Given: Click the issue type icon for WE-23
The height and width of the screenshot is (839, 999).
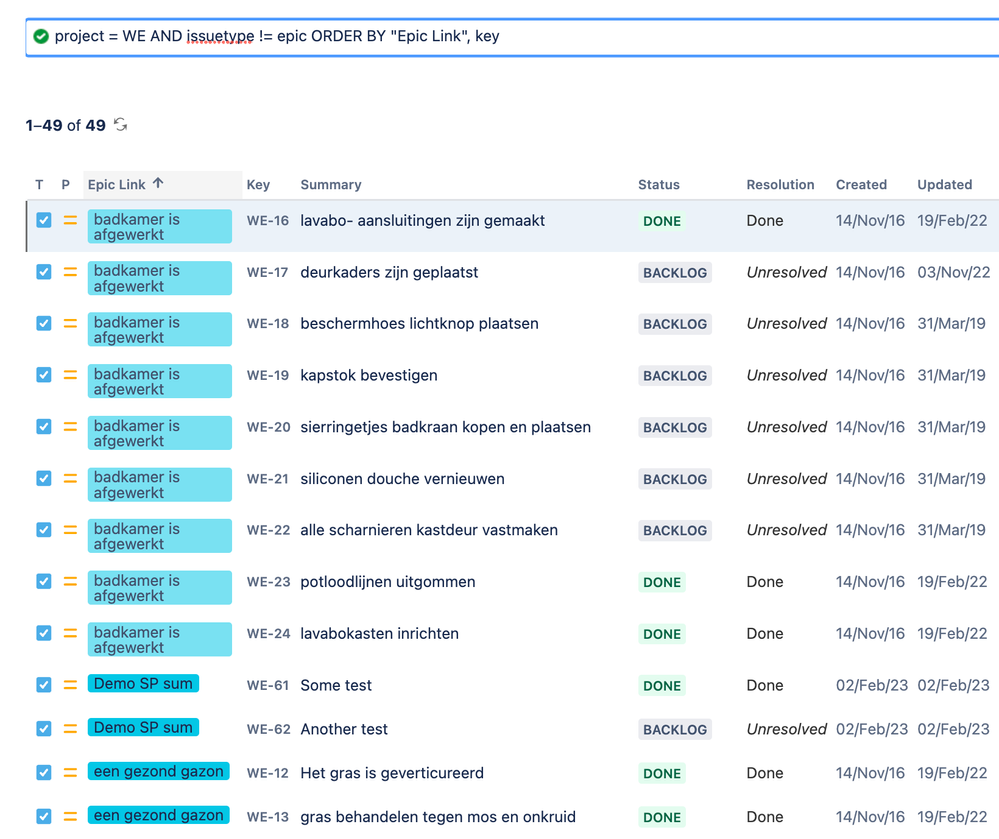Looking at the screenshot, I should click(44, 581).
